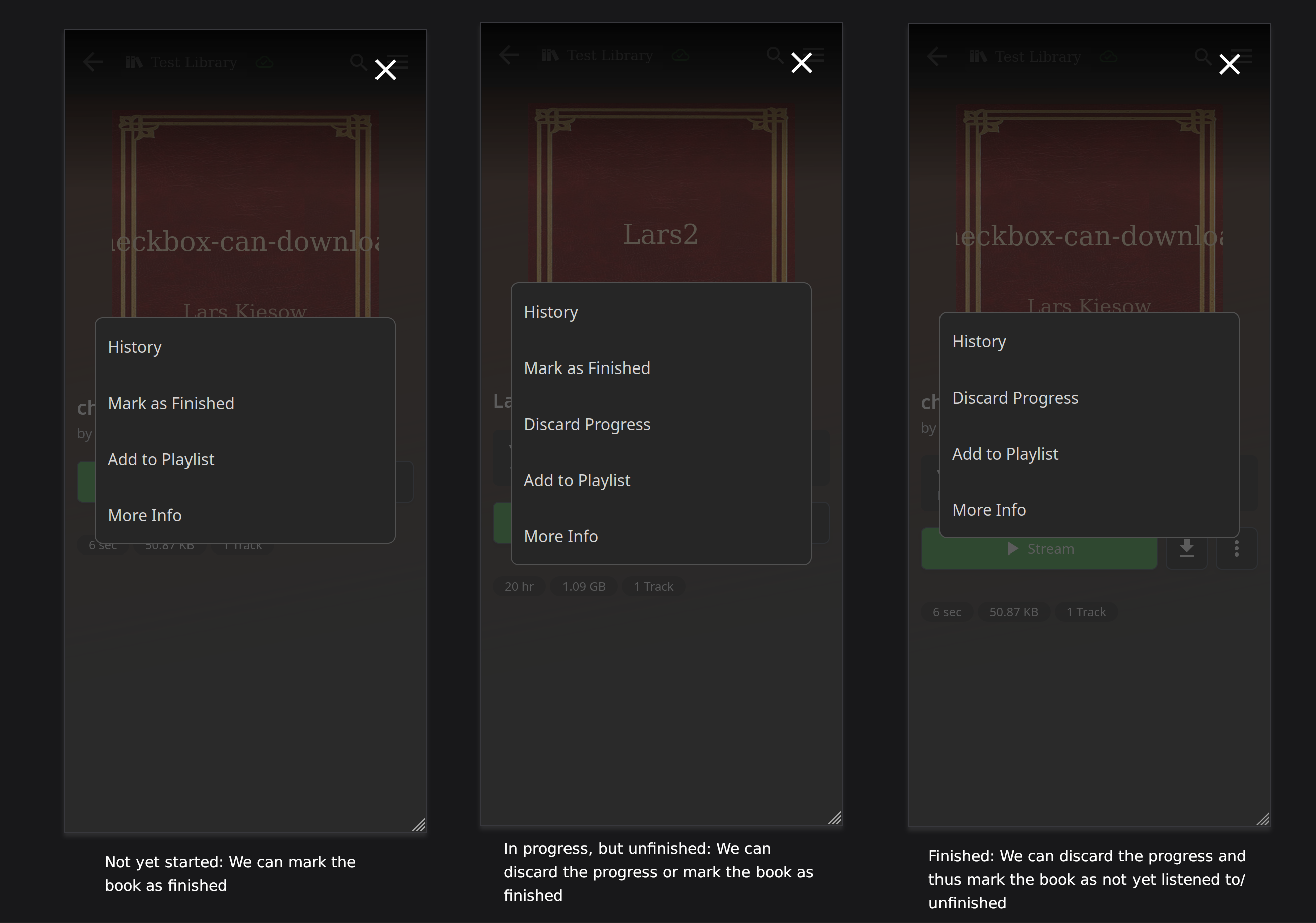Click library icon beside Test Library, middle screenshot
1316x923 pixels.
550,55
